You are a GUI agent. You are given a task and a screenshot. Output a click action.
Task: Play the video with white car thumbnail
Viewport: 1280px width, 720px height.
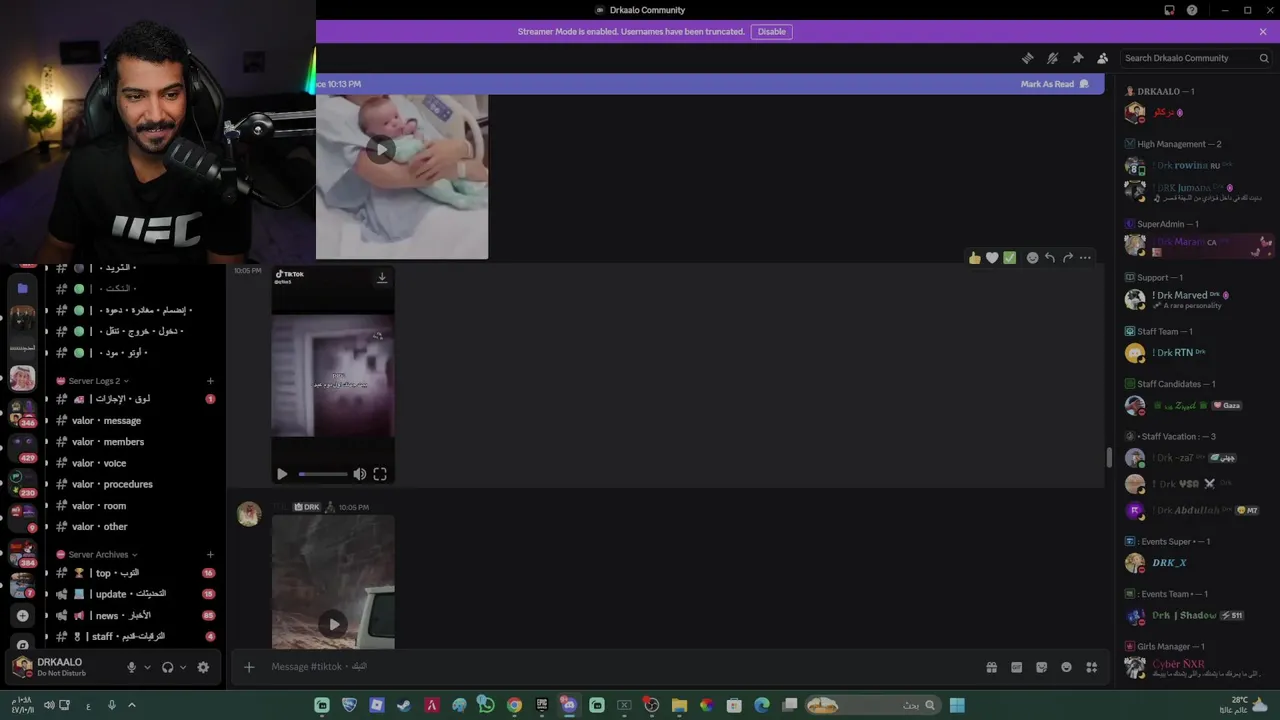click(x=334, y=624)
